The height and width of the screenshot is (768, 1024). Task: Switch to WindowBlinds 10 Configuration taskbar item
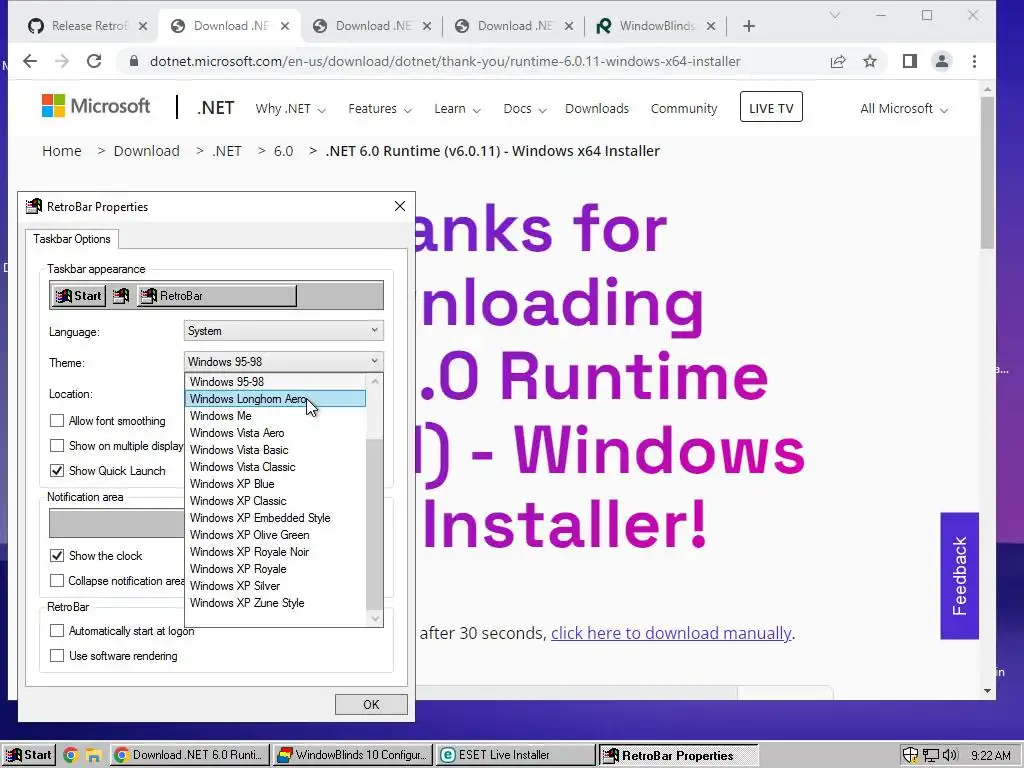point(353,755)
